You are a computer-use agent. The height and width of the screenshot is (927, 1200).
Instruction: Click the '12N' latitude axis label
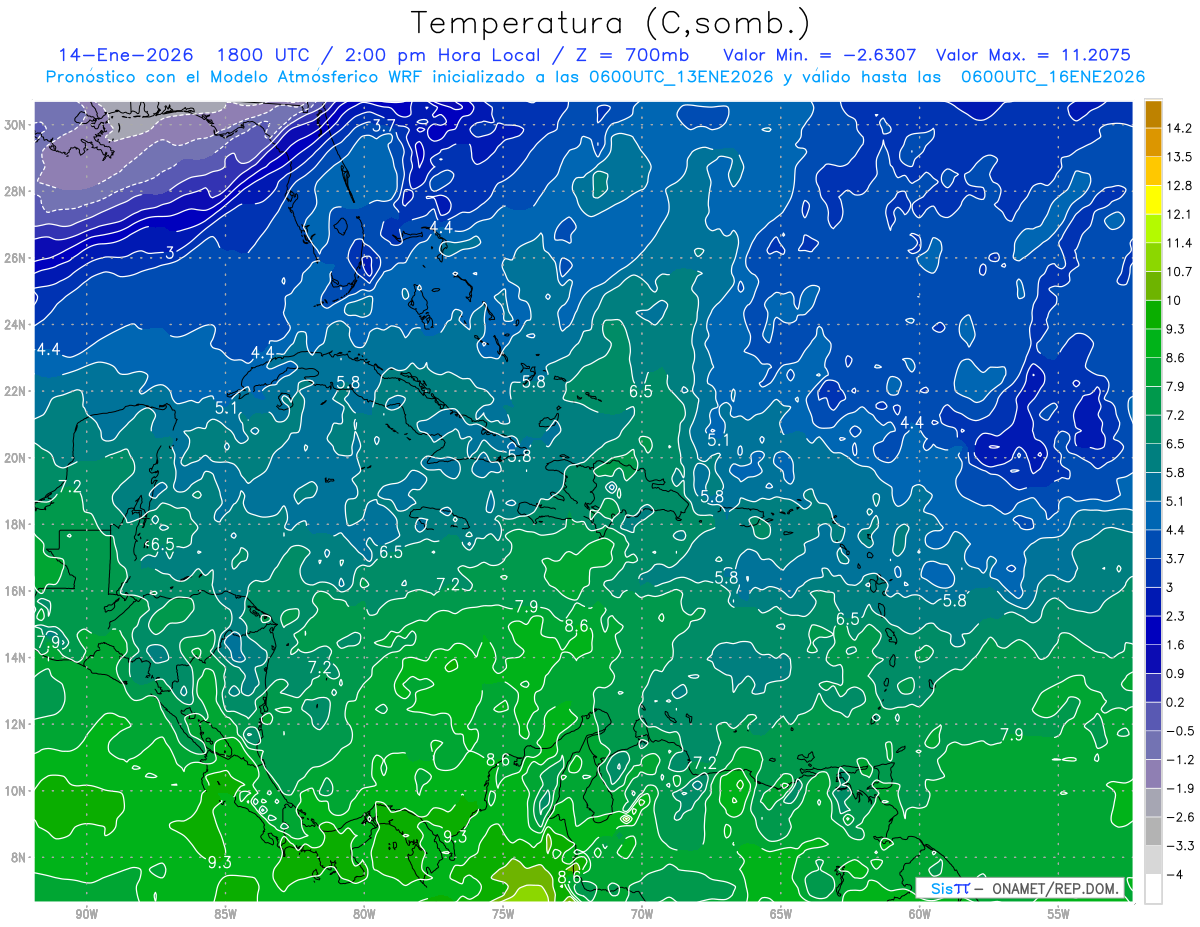(14, 724)
